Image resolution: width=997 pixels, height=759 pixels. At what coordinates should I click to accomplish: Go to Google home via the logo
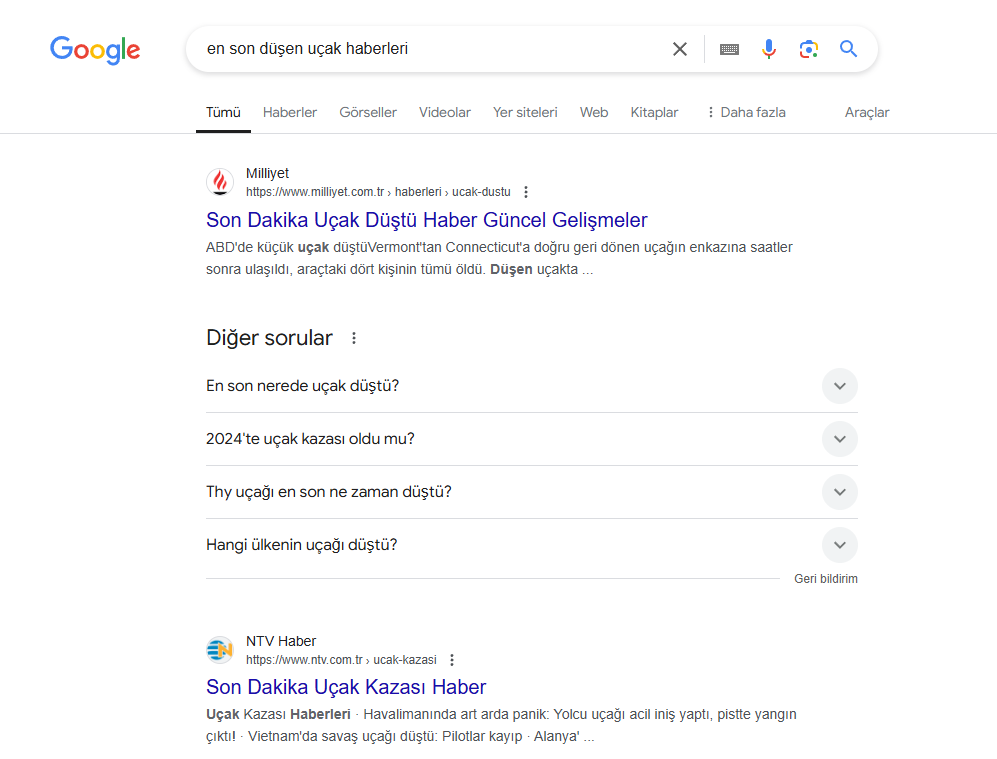tap(95, 50)
